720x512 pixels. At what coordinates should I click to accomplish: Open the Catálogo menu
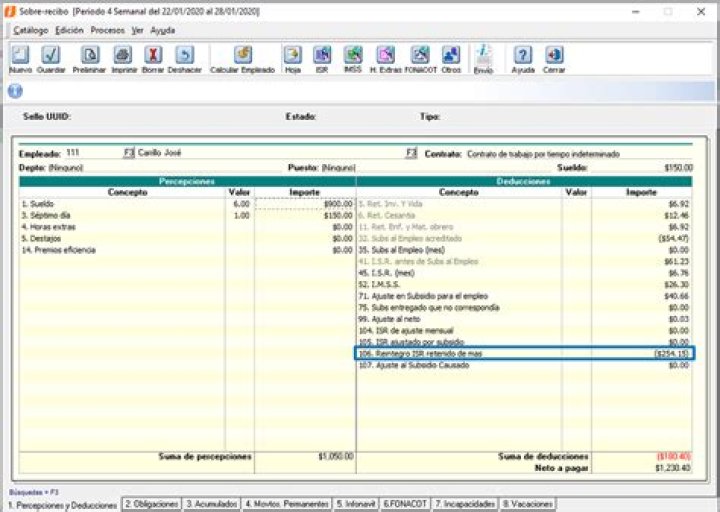(x=31, y=30)
